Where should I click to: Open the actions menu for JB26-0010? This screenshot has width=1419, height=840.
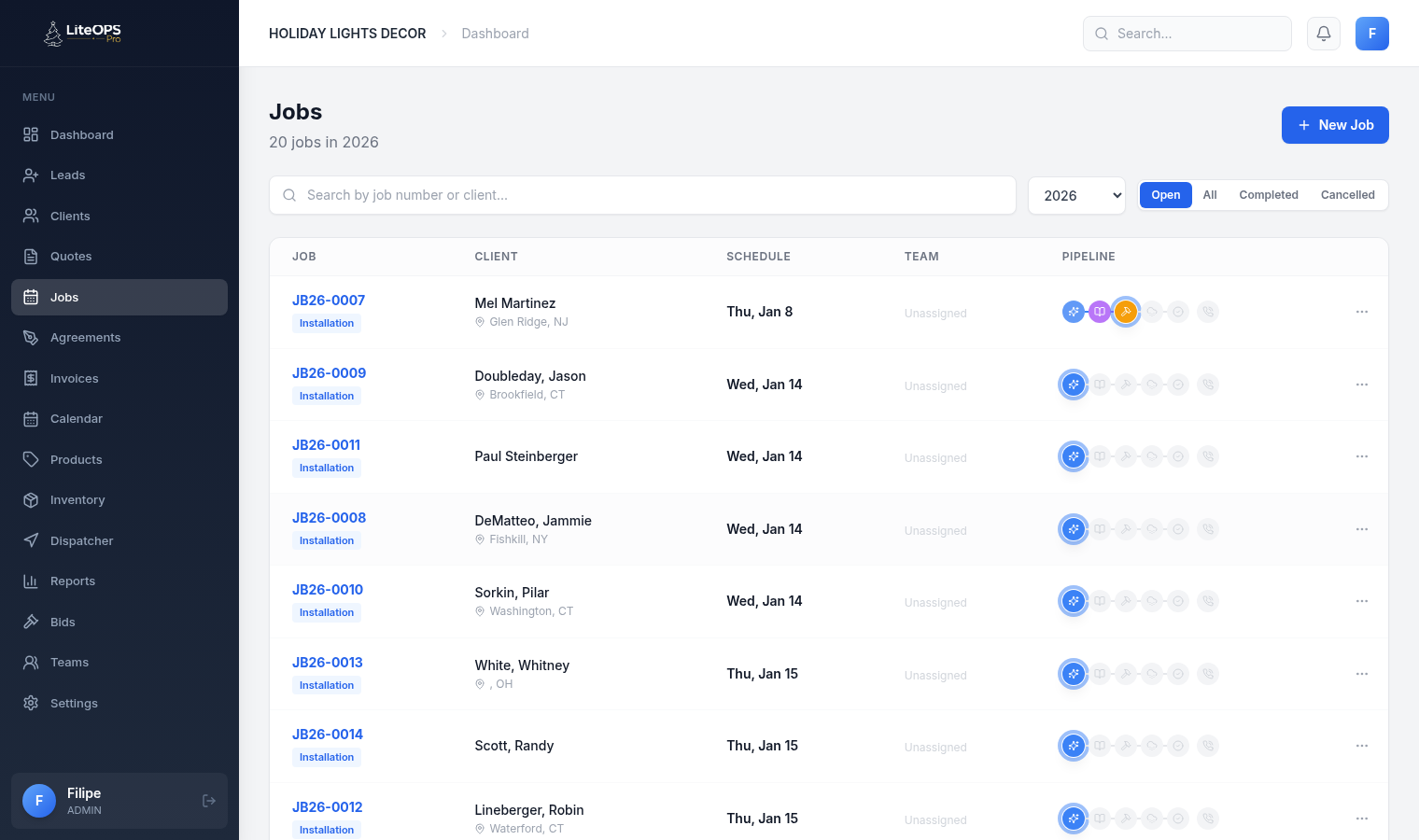[x=1362, y=601]
